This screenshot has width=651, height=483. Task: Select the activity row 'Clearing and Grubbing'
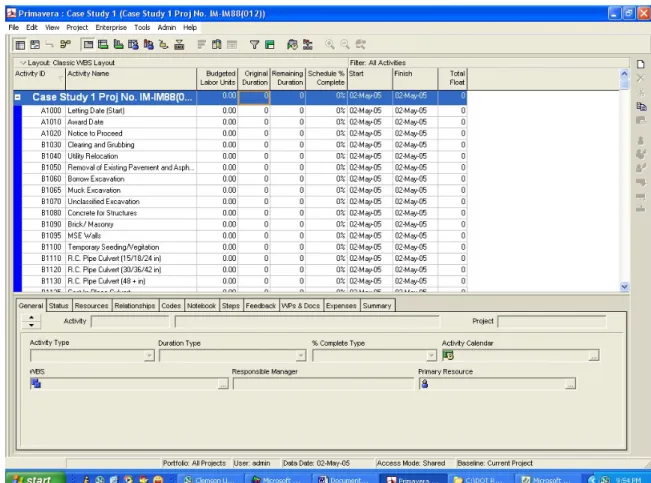point(244,145)
